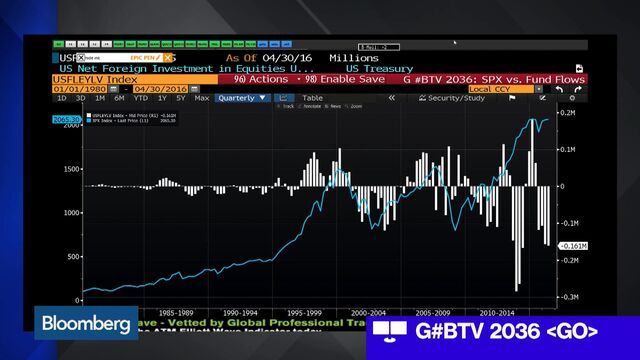The image size is (640, 360).
Task: Switch to the Table view
Action: (312, 98)
